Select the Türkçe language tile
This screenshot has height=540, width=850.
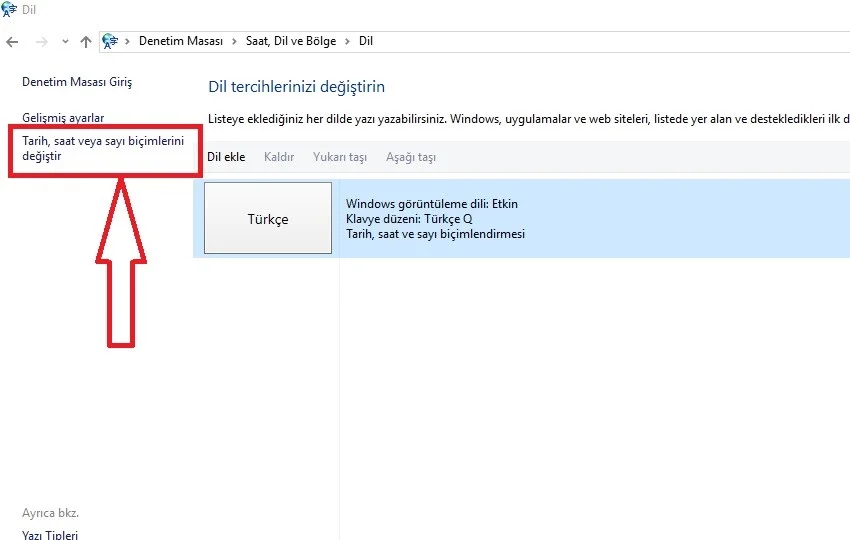[268, 218]
